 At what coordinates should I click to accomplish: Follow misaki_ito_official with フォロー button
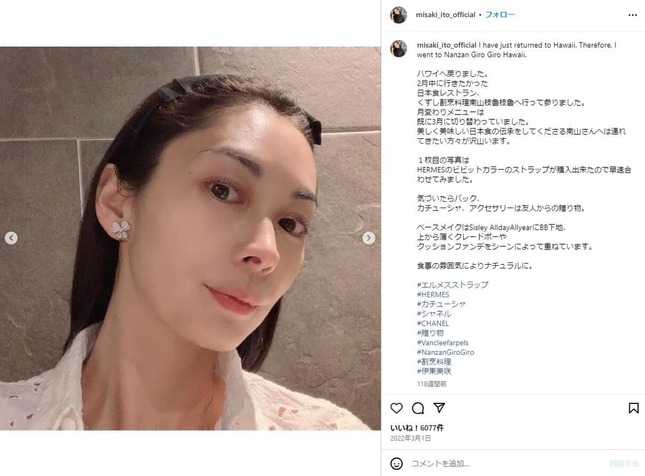tap(500, 15)
